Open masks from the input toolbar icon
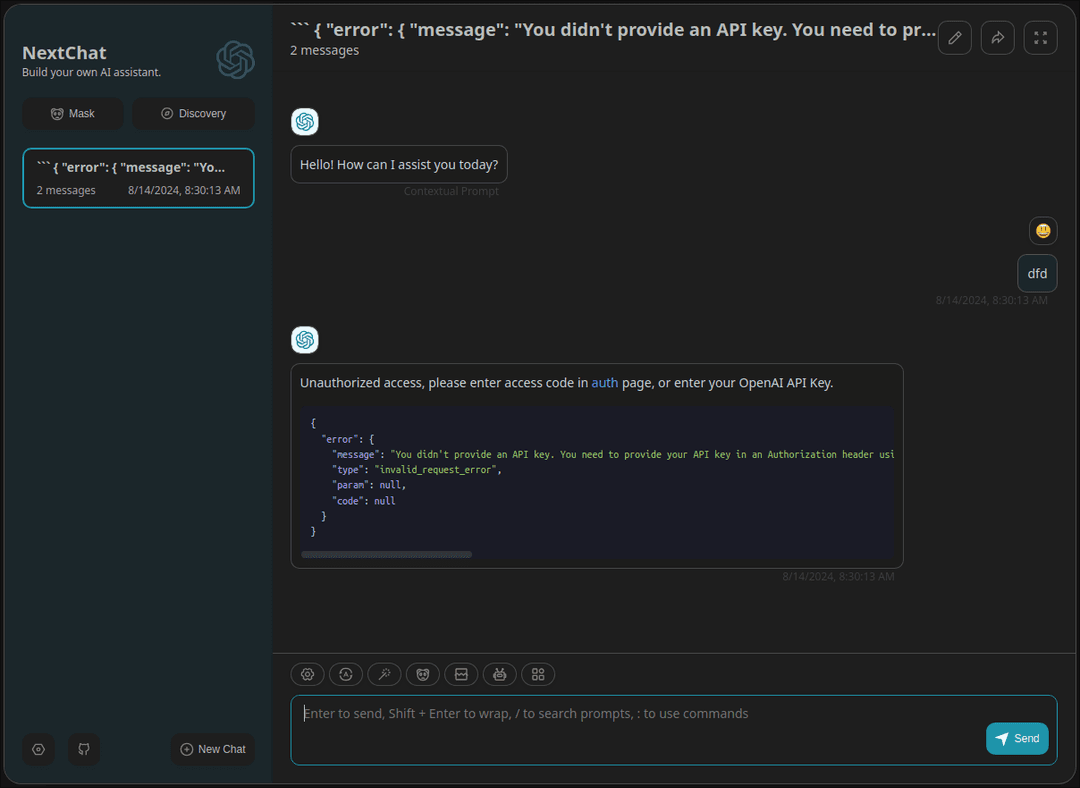The height and width of the screenshot is (788, 1080). [423, 674]
